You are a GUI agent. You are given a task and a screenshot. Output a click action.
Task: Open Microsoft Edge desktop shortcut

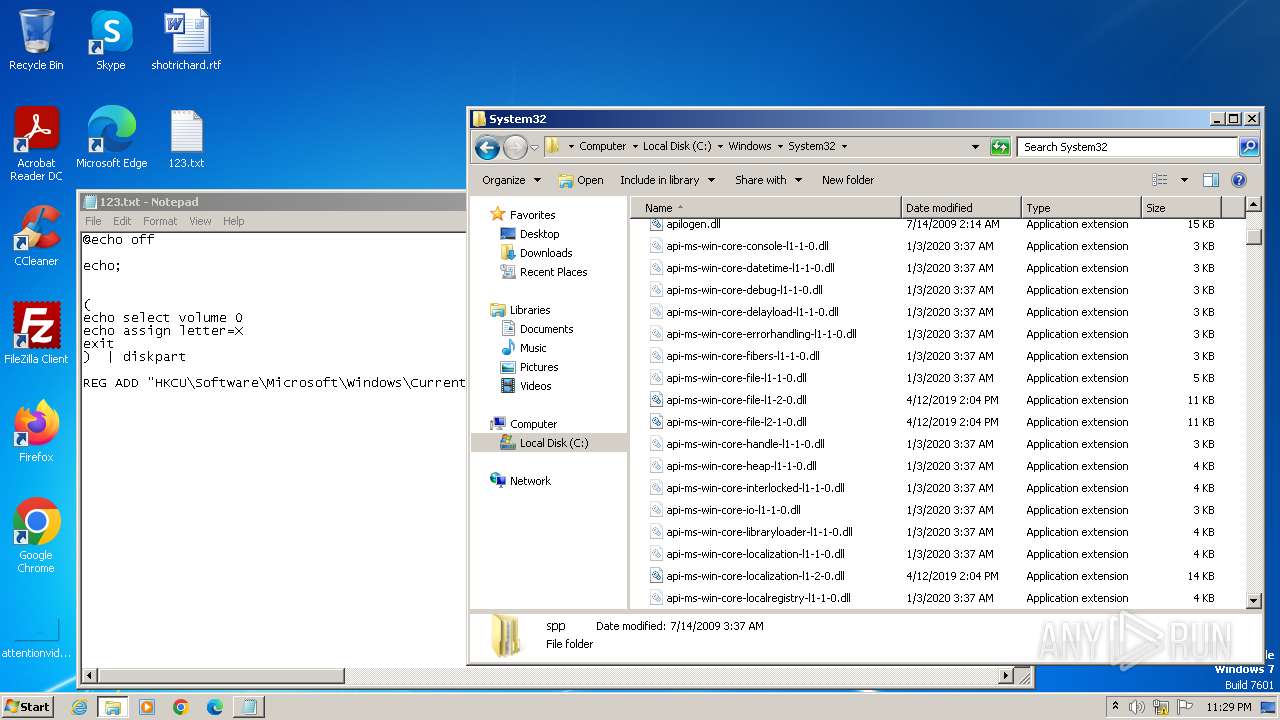111,138
